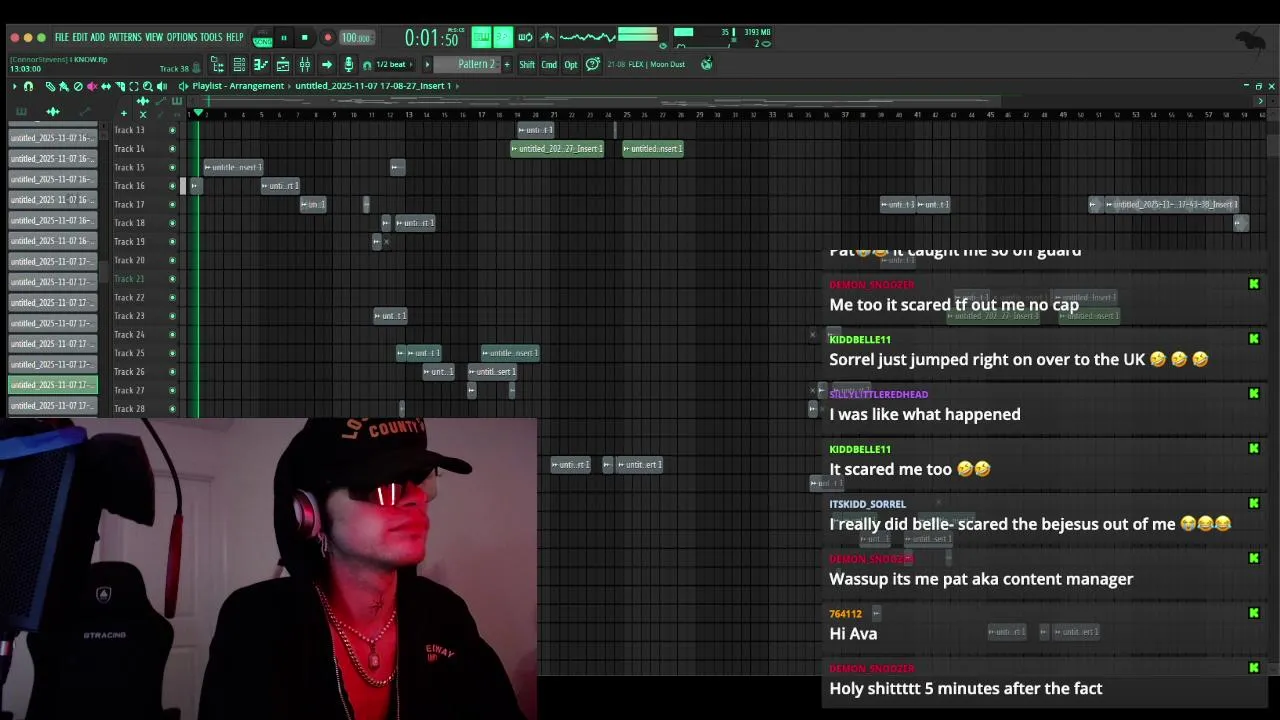Viewport: 1280px width, 720px height.
Task: Open the TOOLS menu
Action: 211,37
